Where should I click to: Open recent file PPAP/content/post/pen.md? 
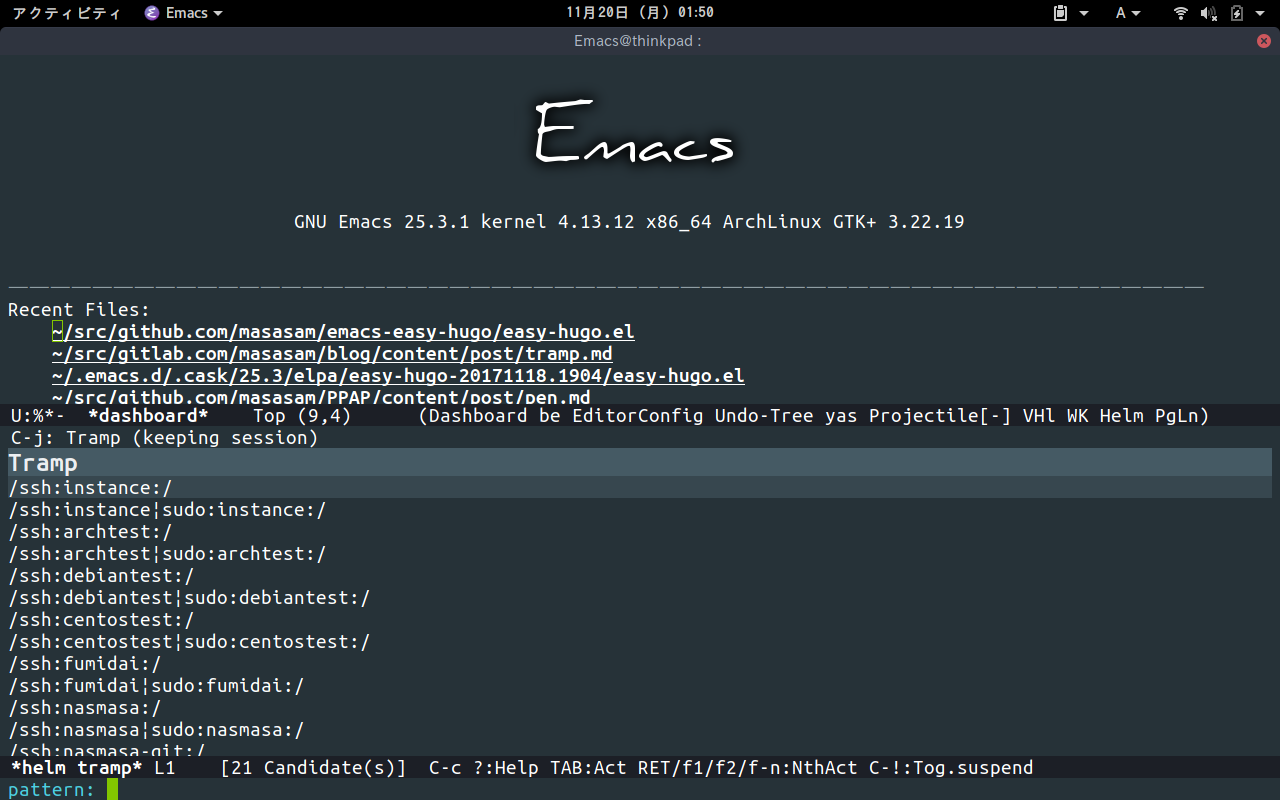(x=321, y=396)
